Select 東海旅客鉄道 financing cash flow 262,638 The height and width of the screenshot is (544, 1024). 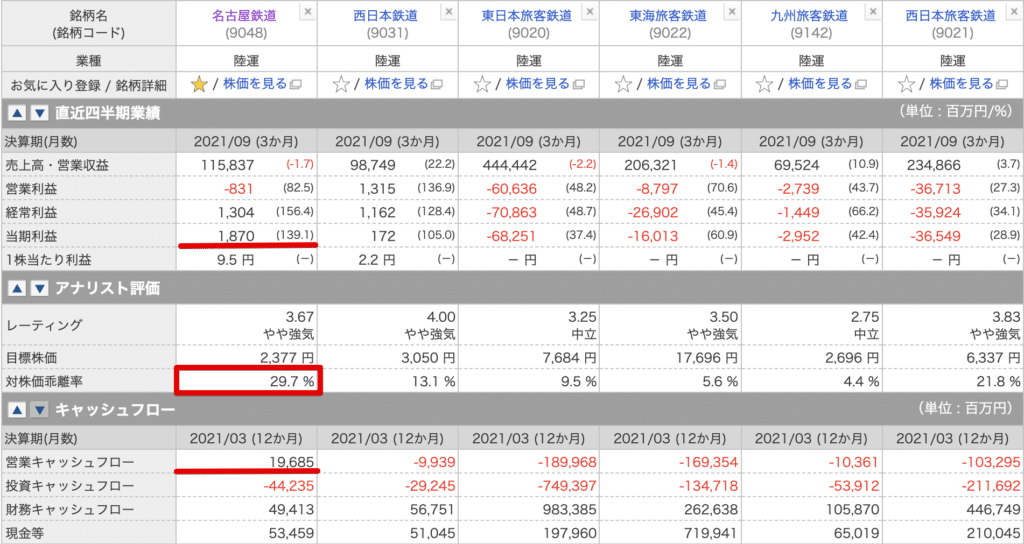click(x=713, y=510)
